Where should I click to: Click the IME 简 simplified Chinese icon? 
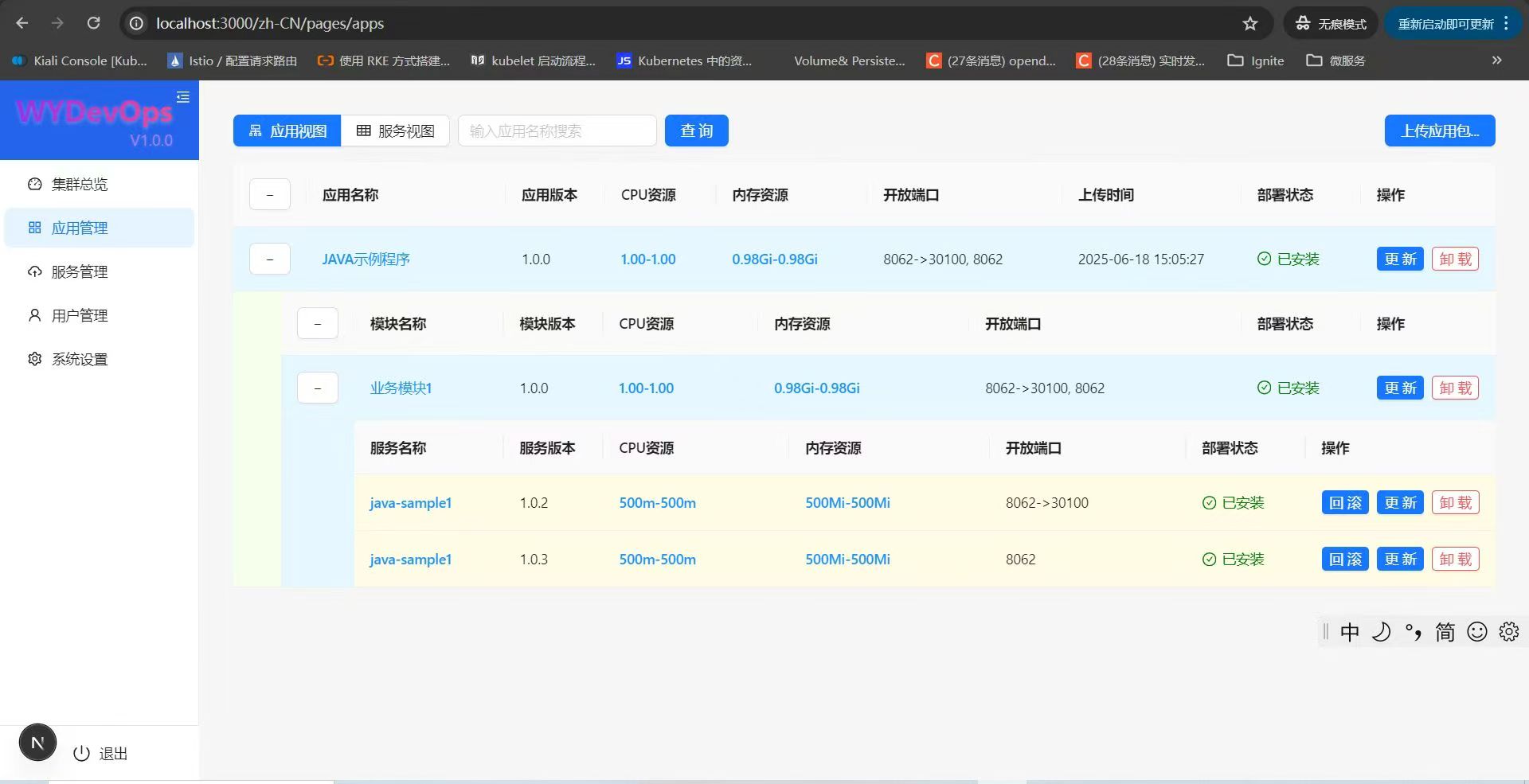[x=1445, y=632]
